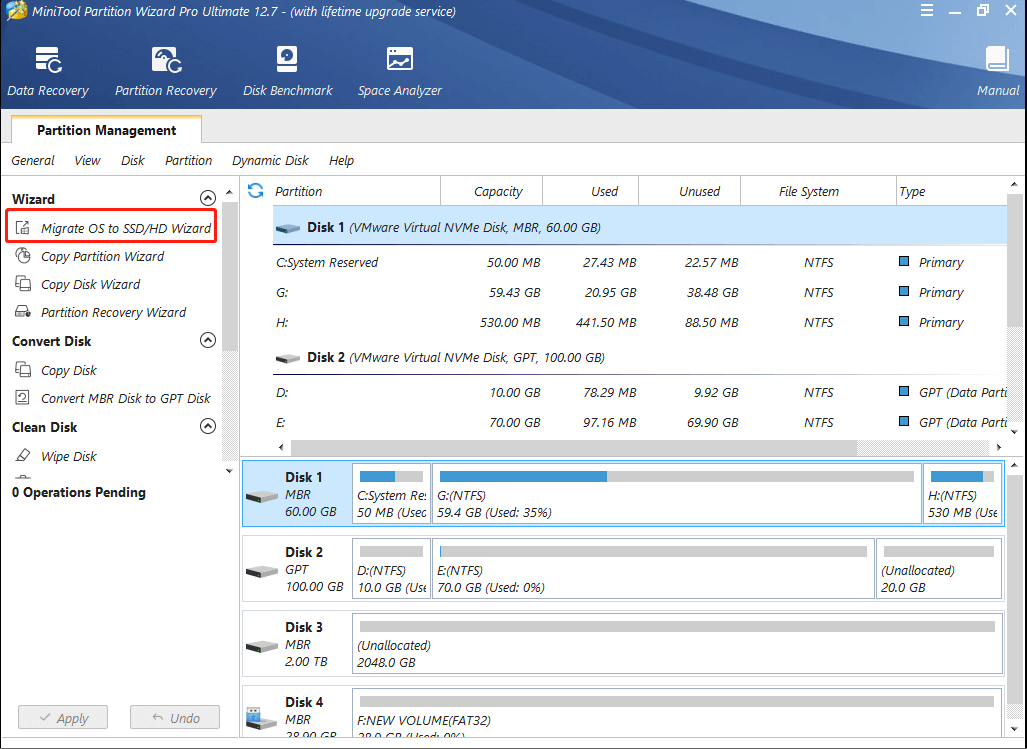Open the Manual book icon
1027x749 pixels.
tap(998, 59)
